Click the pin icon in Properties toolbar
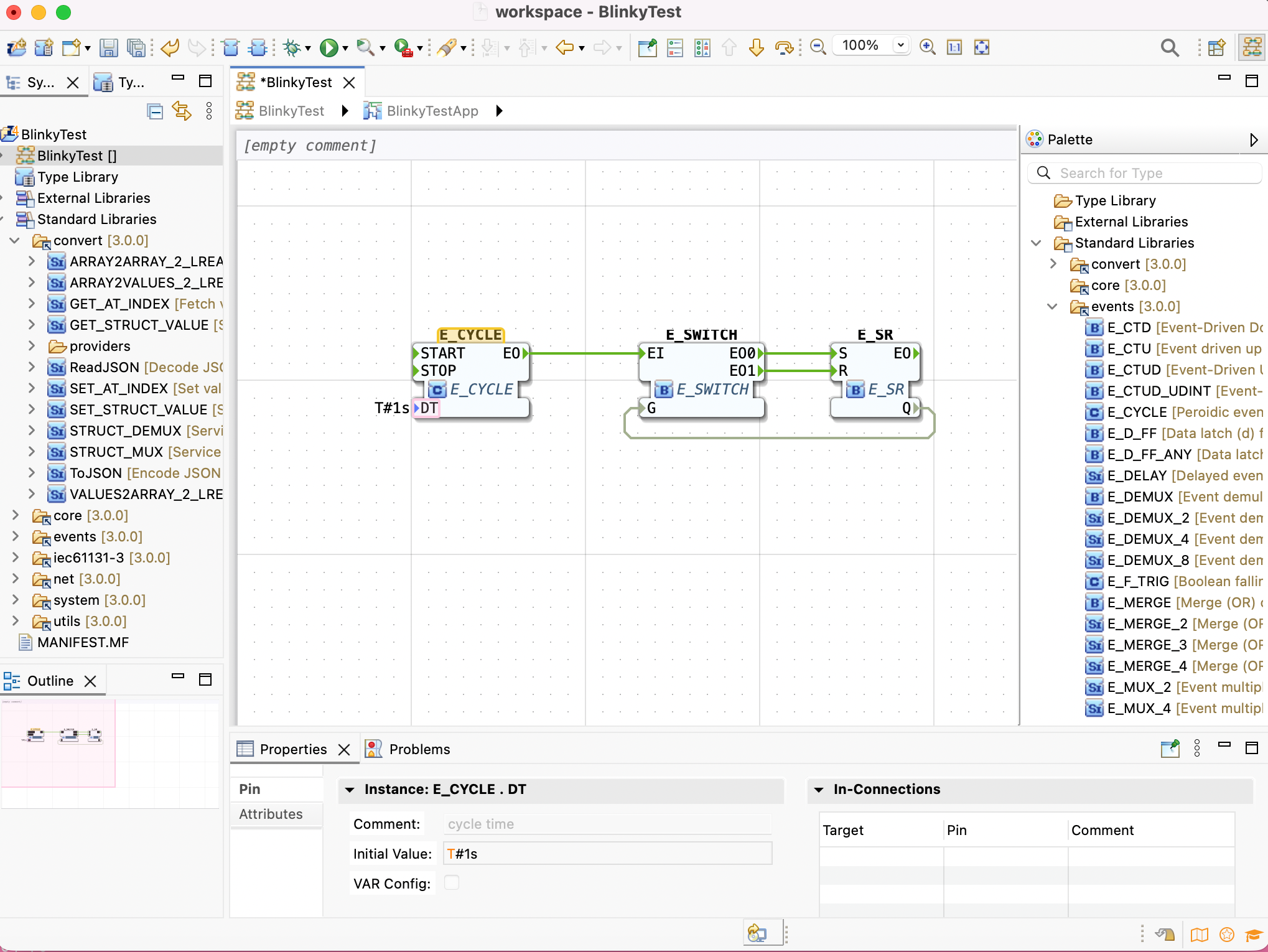This screenshot has height=952, width=1268. (x=1170, y=749)
